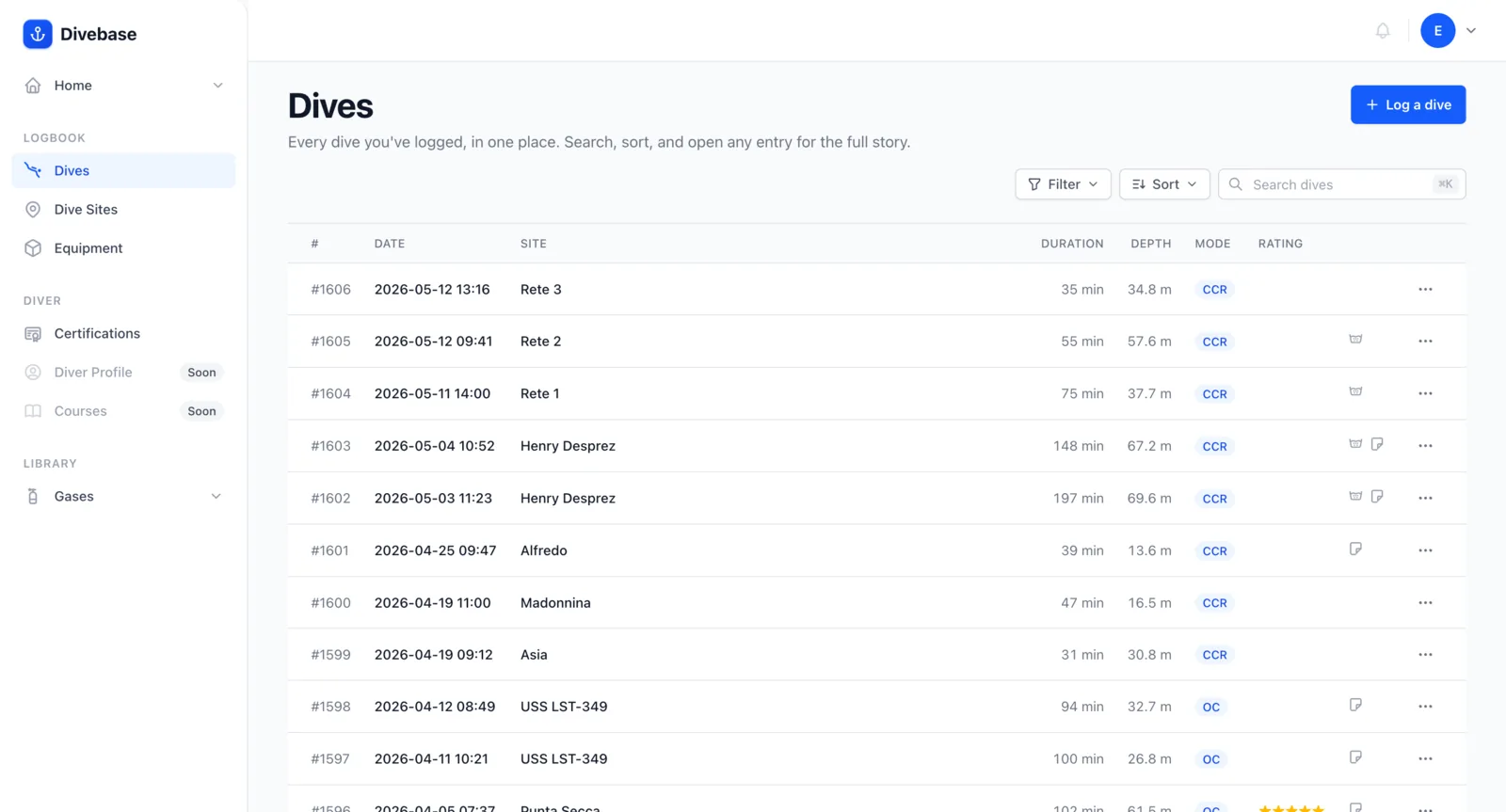Open Dive Sites in the sidebar
The height and width of the screenshot is (812, 1506).
point(123,210)
